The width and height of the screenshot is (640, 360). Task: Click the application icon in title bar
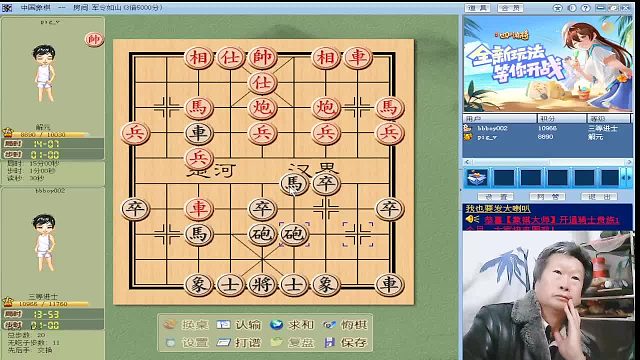[7, 8]
